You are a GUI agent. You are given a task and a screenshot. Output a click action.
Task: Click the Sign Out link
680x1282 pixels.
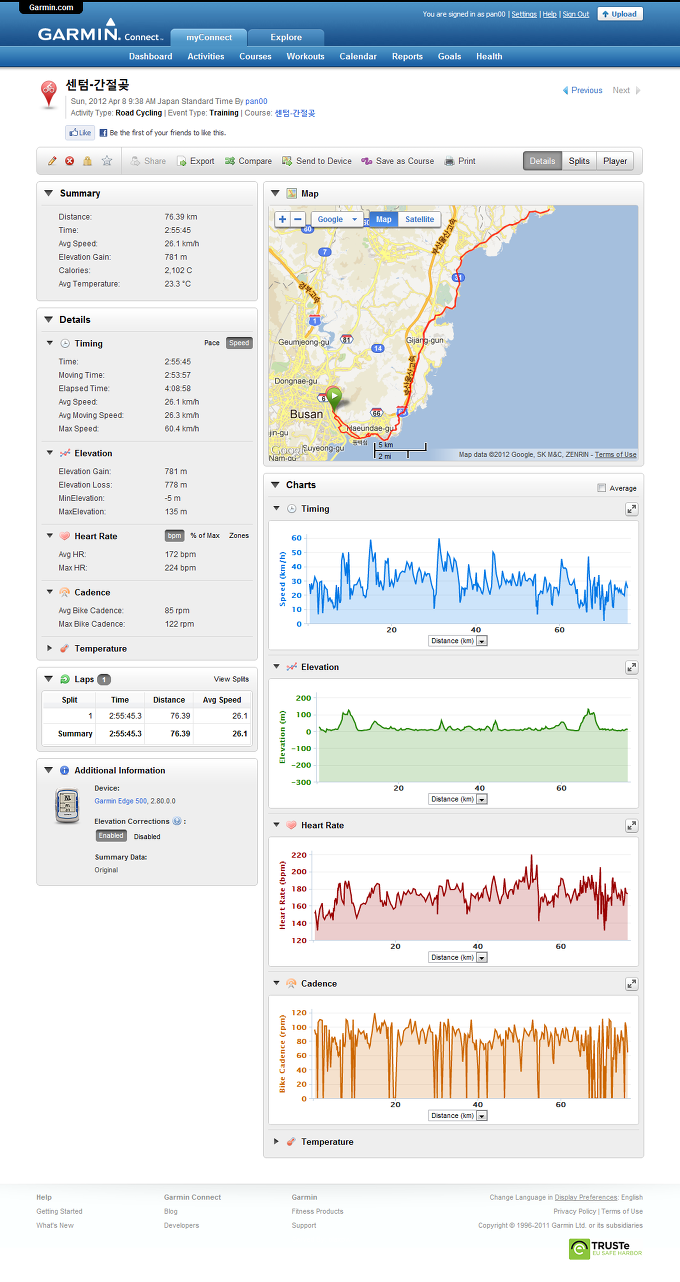point(576,14)
